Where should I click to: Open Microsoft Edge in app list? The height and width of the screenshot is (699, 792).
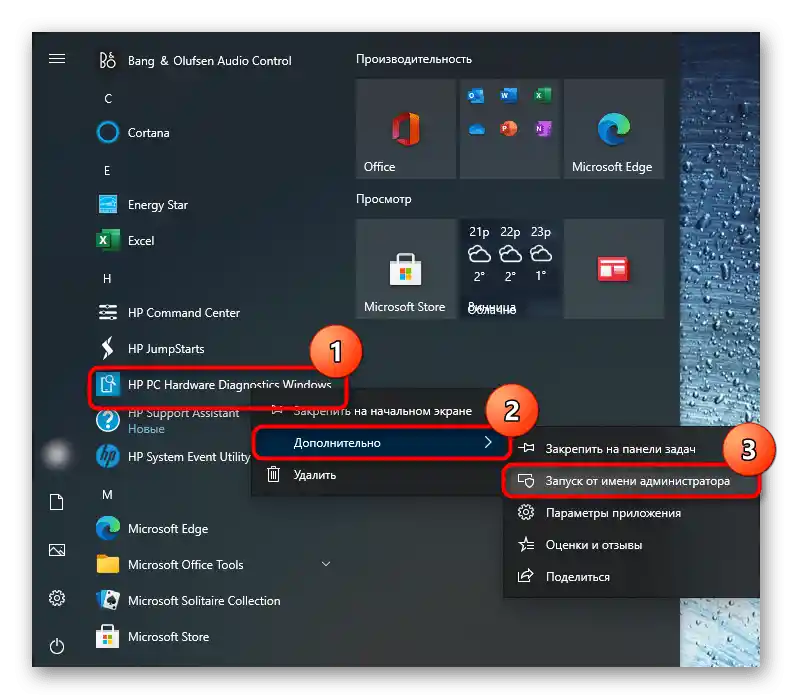[152, 528]
